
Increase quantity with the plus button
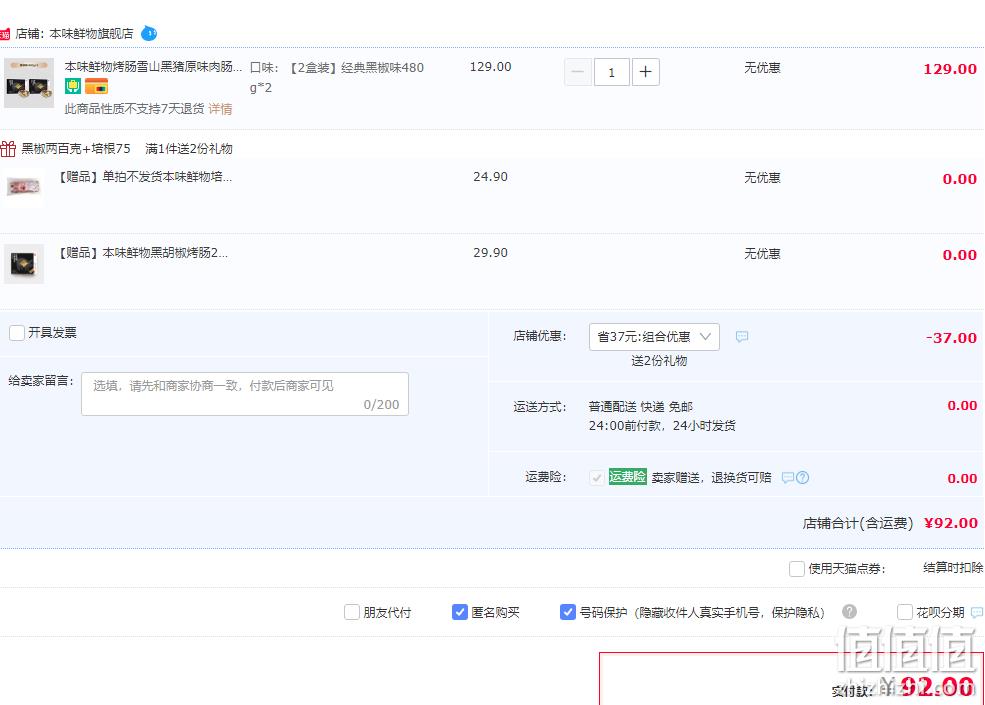645,72
